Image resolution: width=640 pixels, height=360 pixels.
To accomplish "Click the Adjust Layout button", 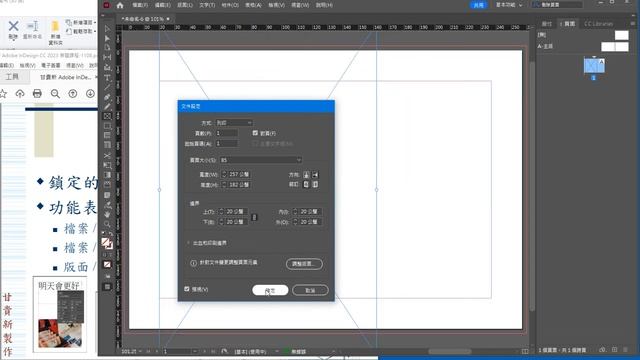I will click(304, 264).
